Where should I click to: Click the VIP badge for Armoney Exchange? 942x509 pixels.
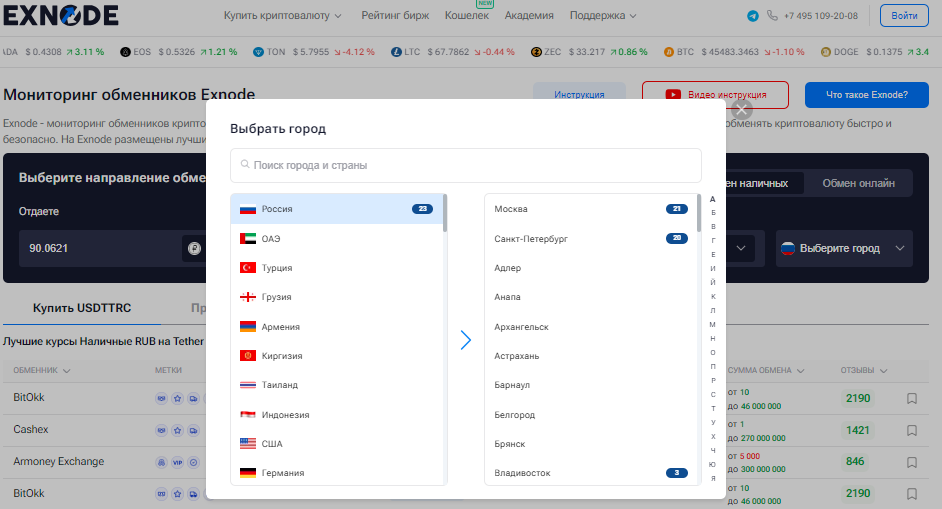(177, 462)
